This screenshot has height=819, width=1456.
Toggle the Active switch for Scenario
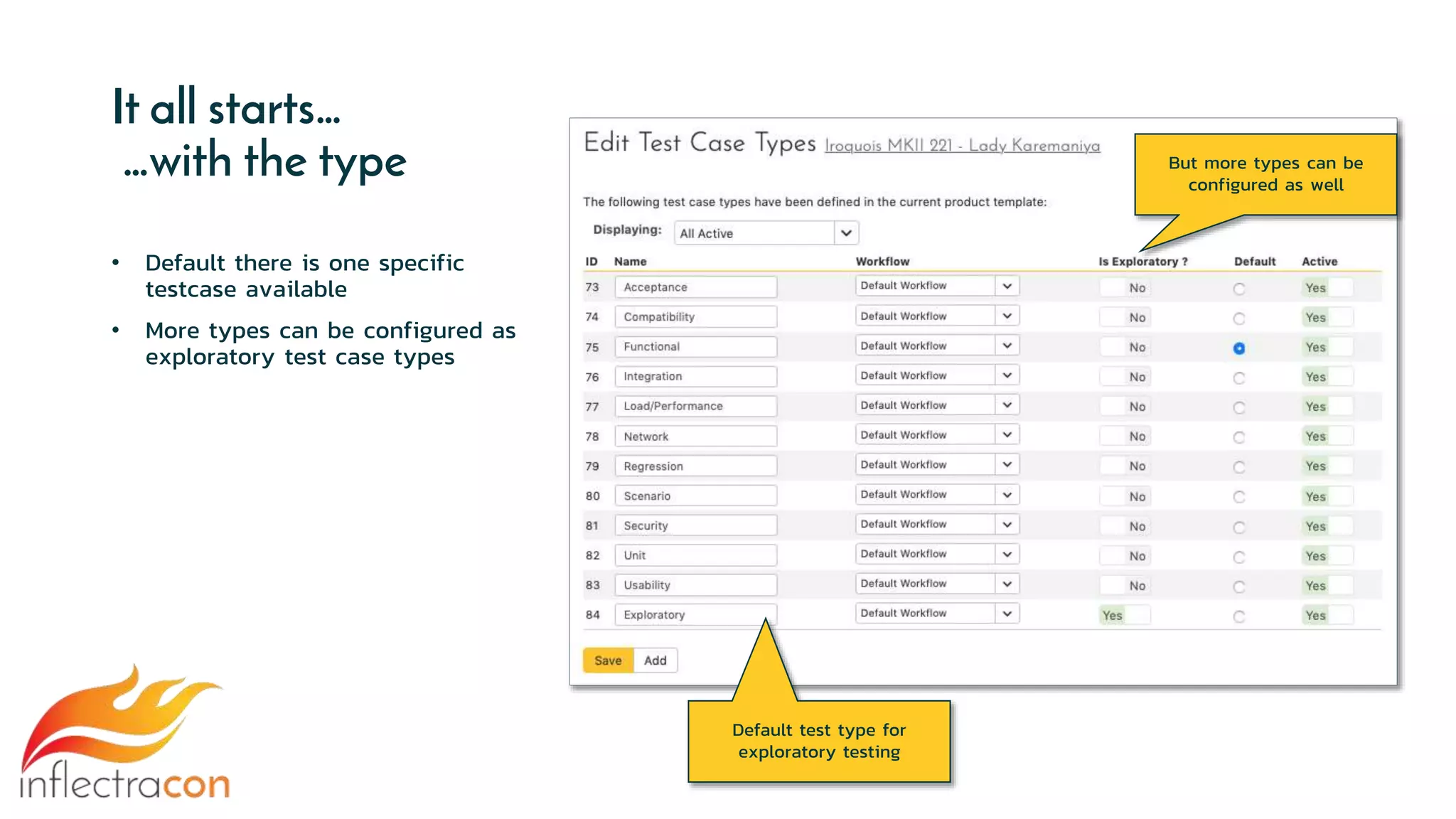coord(1328,497)
